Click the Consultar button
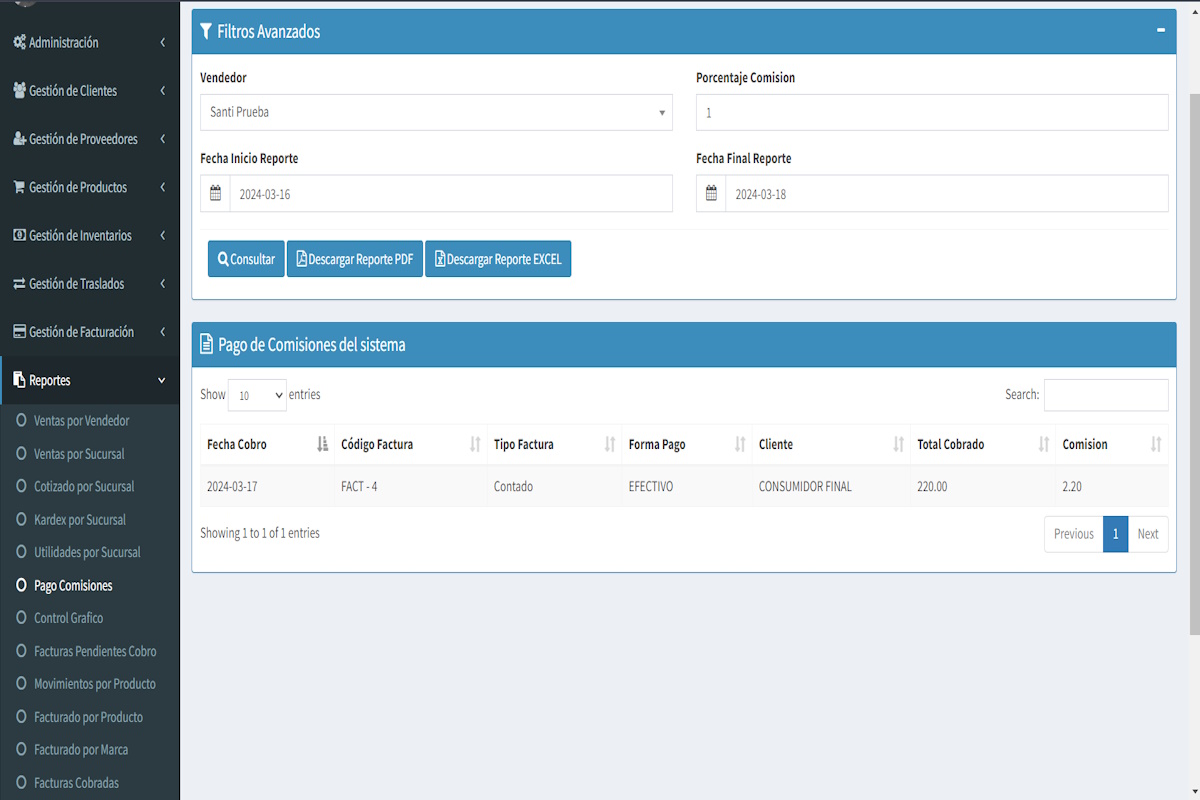Image resolution: width=1200 pixels, height=800 pixels. [246, 259]
